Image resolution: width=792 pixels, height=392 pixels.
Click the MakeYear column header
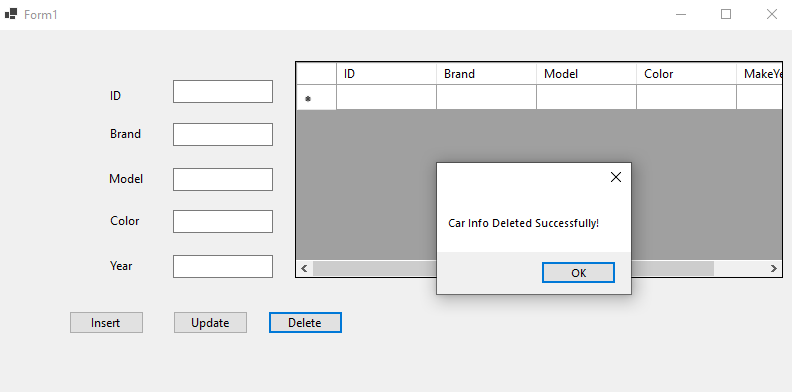pyautogui.click(x=759, y=74)
